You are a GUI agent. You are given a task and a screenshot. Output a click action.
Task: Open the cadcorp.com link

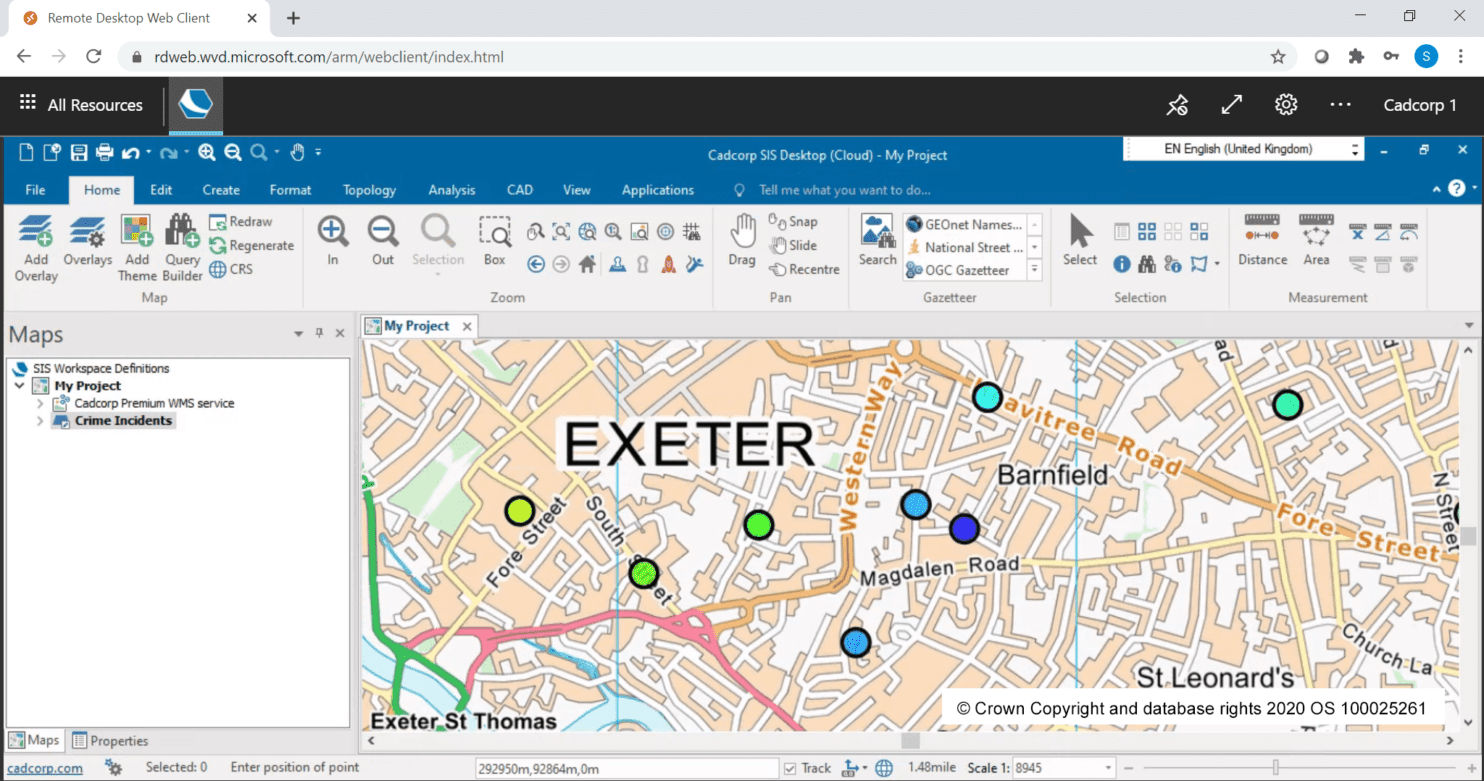[x=45, y=768]
